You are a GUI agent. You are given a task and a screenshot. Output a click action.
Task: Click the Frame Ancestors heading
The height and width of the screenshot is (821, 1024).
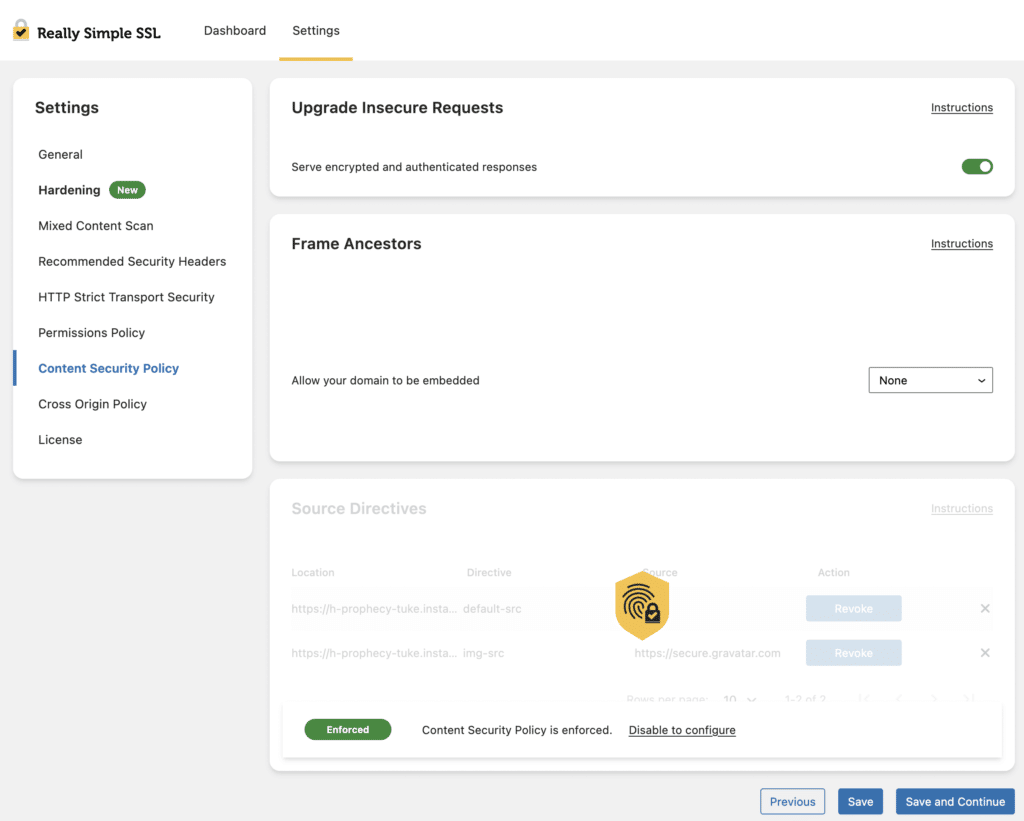tap(356, 244)
